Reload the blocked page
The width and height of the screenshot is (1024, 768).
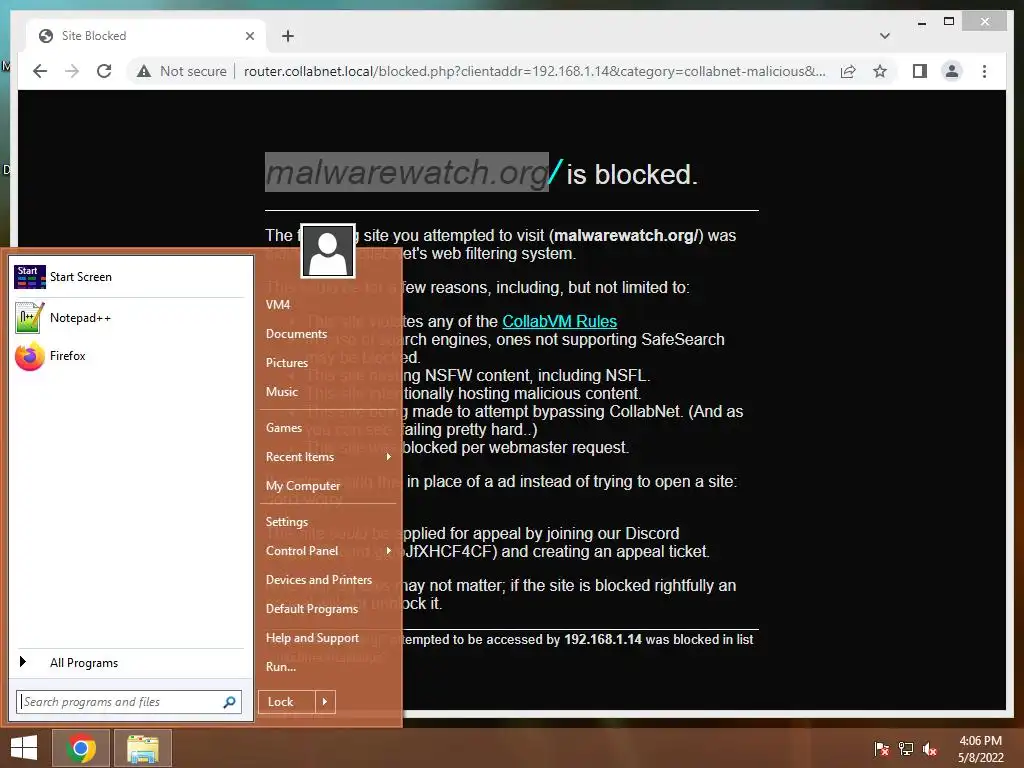point(104,71)
